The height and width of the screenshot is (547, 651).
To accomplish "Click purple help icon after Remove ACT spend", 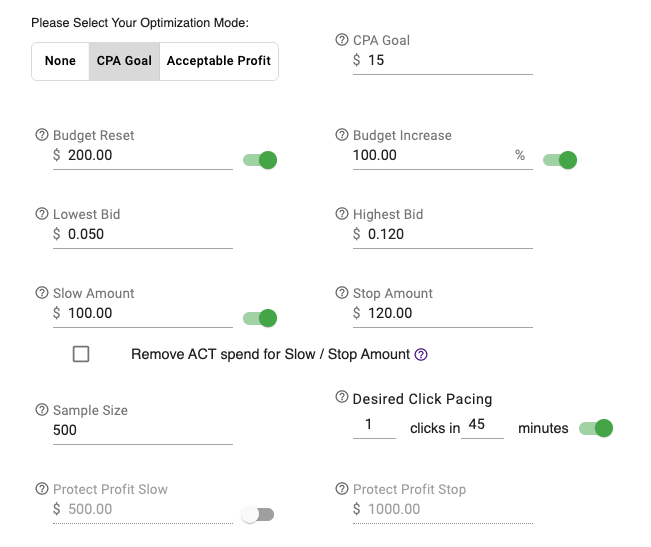I will (421, 354).
